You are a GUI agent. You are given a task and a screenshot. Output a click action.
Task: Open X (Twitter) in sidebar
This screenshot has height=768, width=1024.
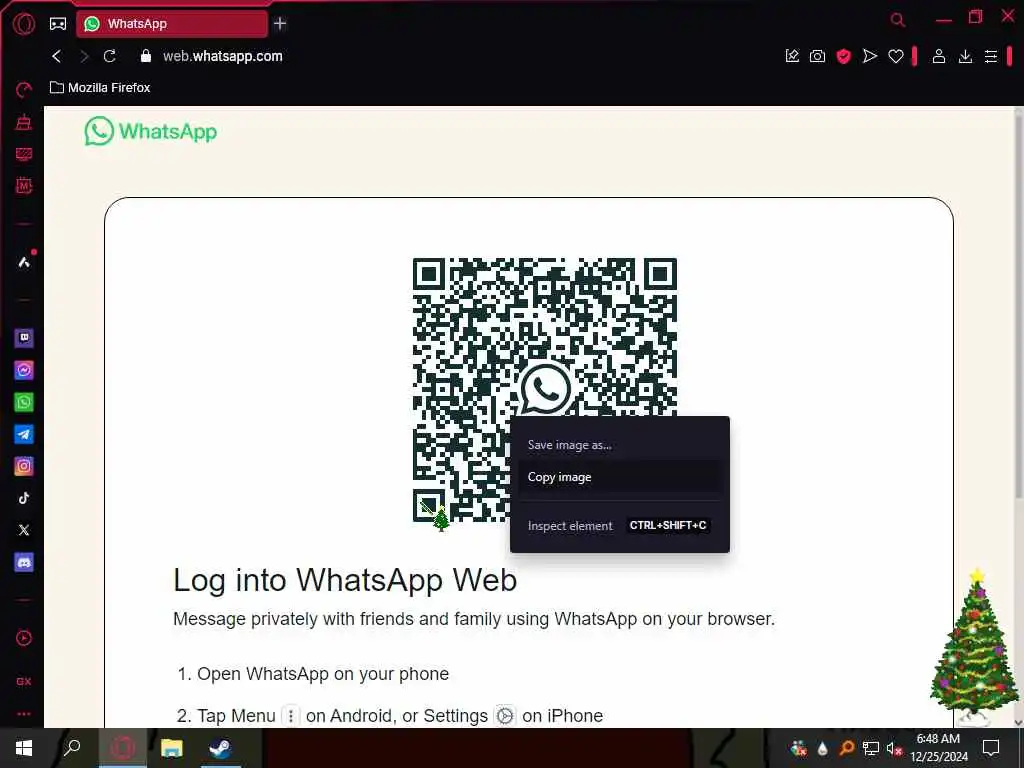24,530
